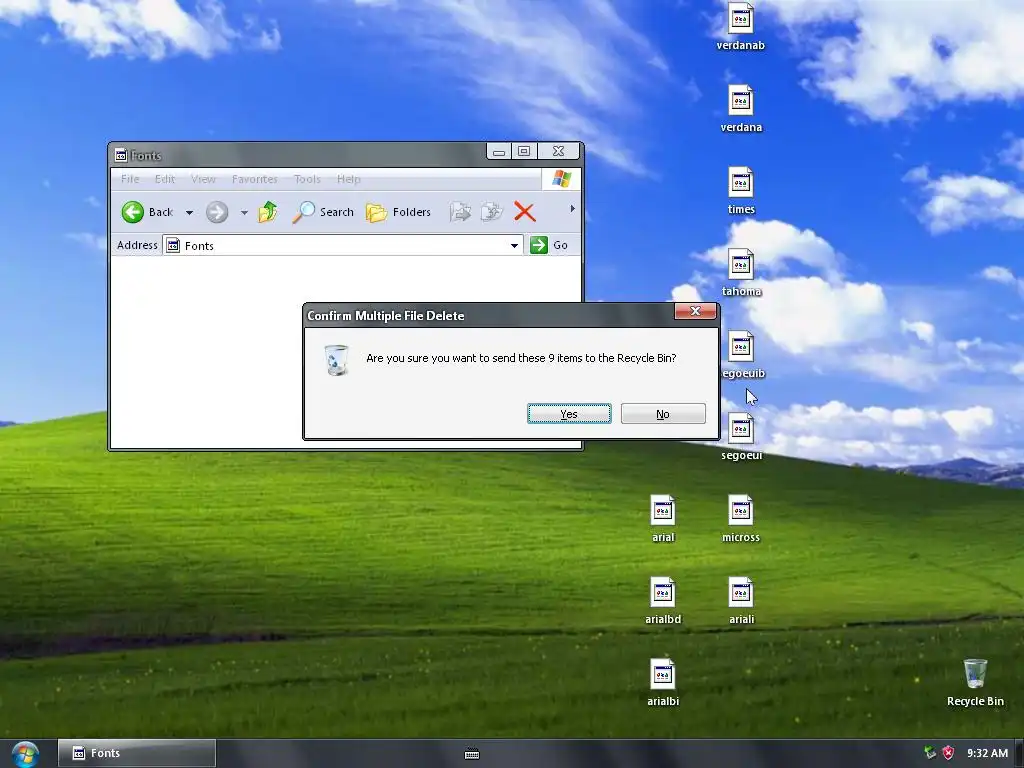Click the red Delete X toolbar icon

[524, 212]
